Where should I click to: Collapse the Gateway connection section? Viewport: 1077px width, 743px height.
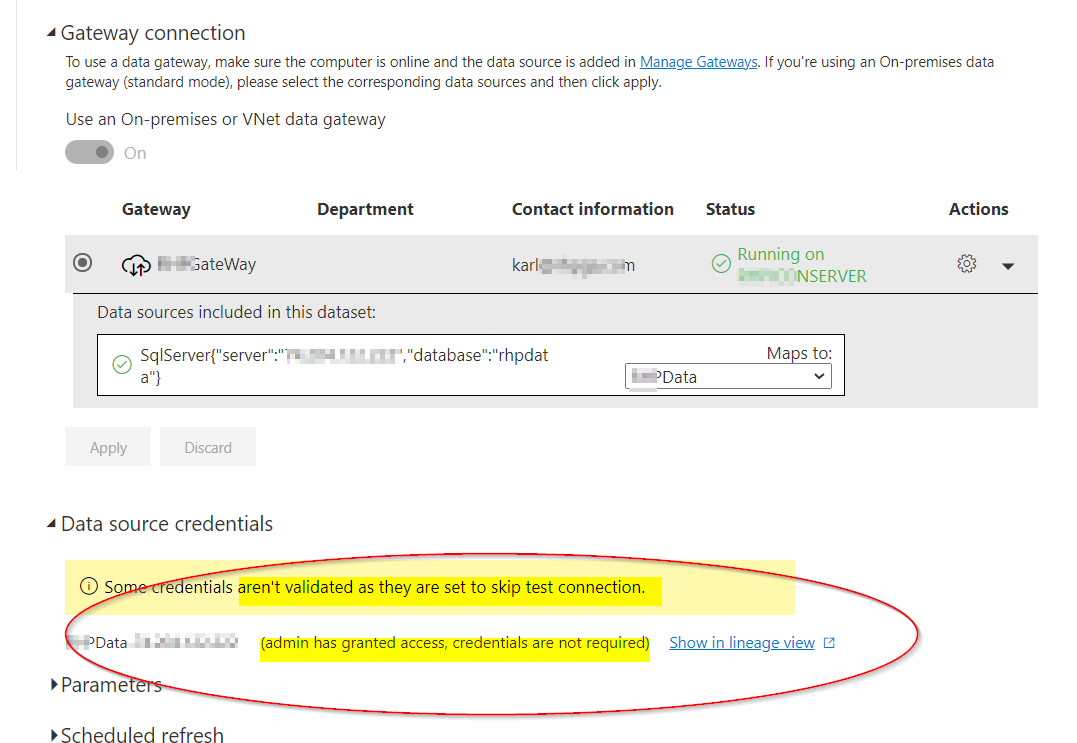[51, 32]
